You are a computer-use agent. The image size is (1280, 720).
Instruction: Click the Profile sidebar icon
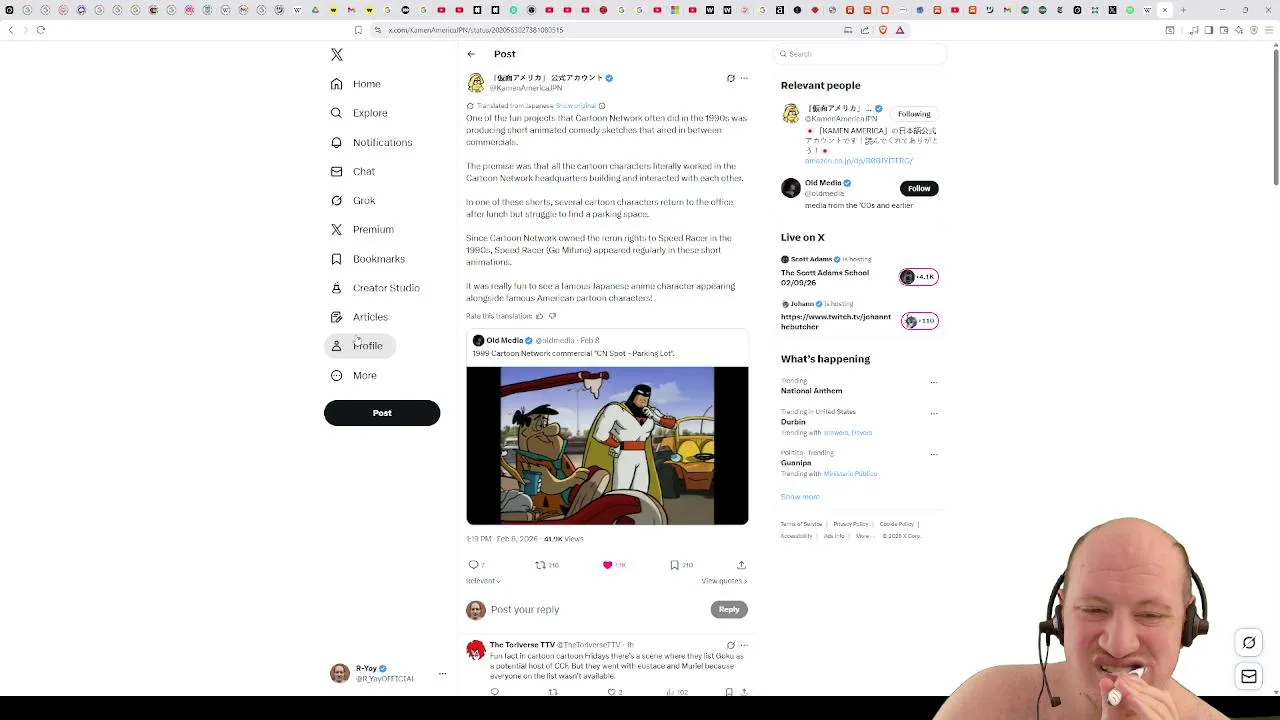click(x=336, y=346)
